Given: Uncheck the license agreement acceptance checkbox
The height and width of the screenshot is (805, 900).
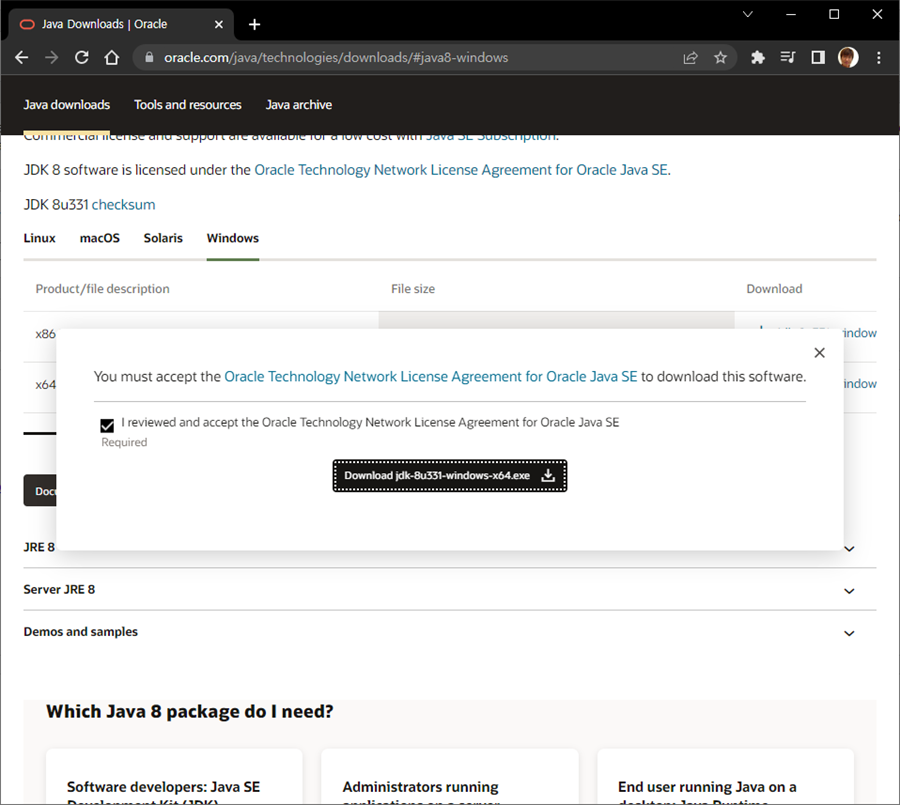Looking at the screenshot, I should [107, 425].
